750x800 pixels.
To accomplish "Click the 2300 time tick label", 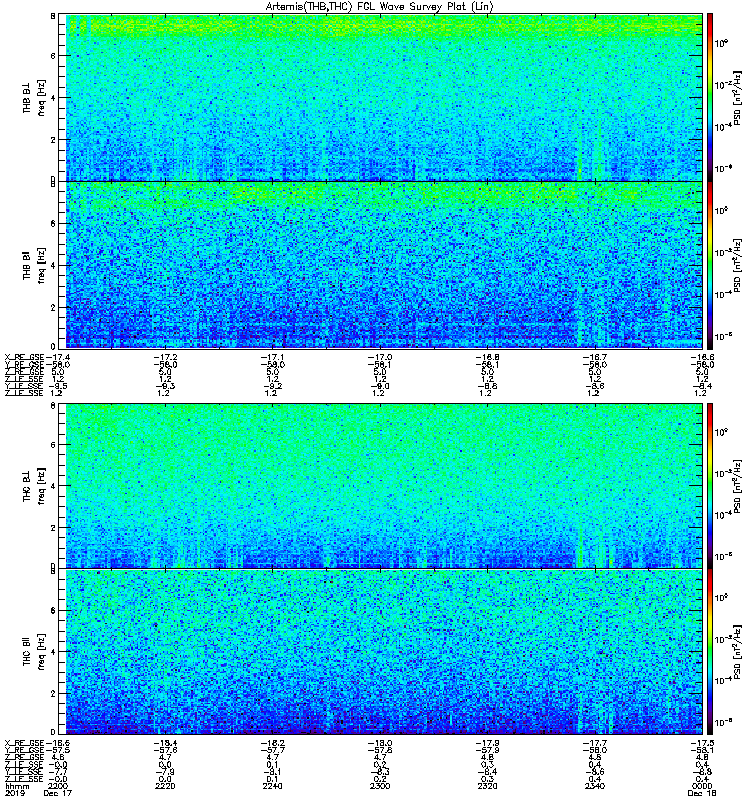I will 380,786.
